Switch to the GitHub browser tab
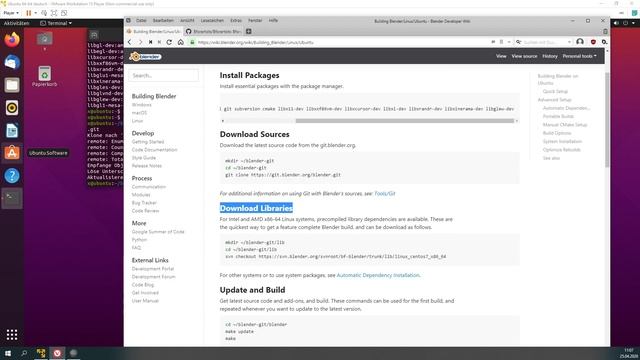Image resolution: width=640 pixels, height=360 pixels. [213, 31]
